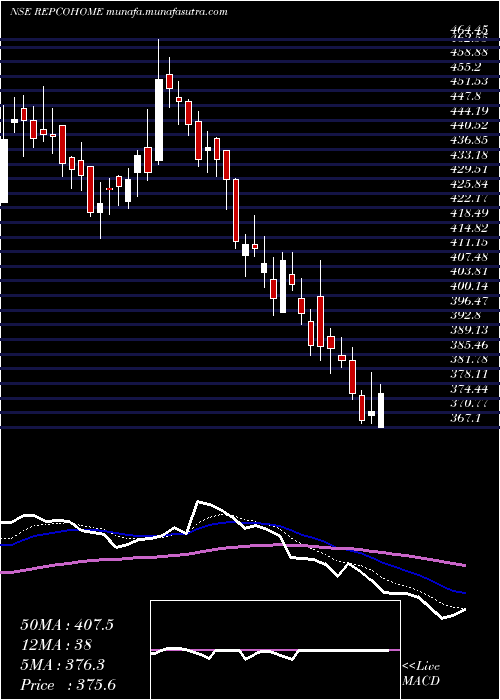The height and width of the screenshot is (700, 500).
Task: Select the 374.44 price level label
Action: click(469, 389)
